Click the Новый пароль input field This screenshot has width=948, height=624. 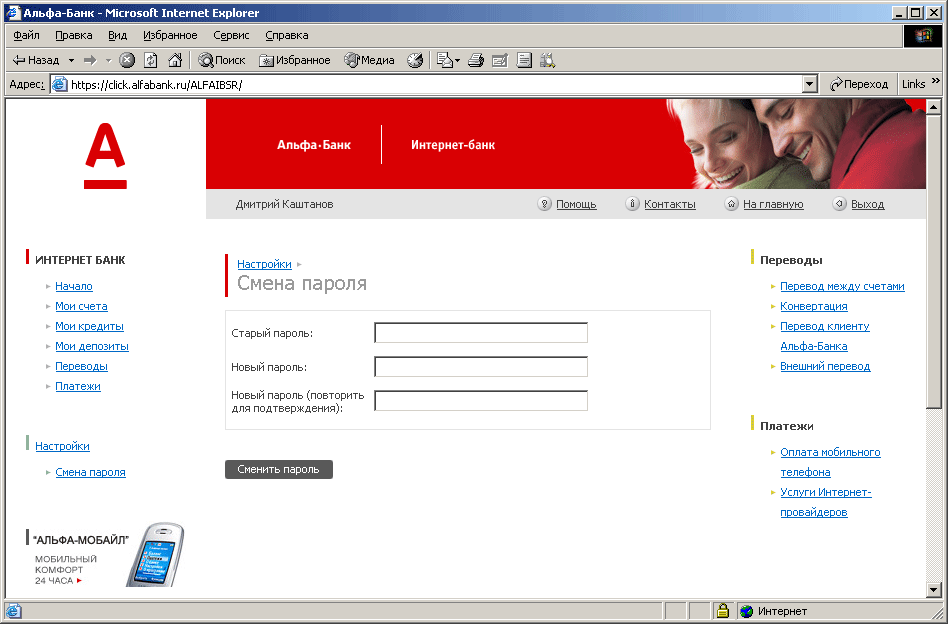(x=481, y=366)
